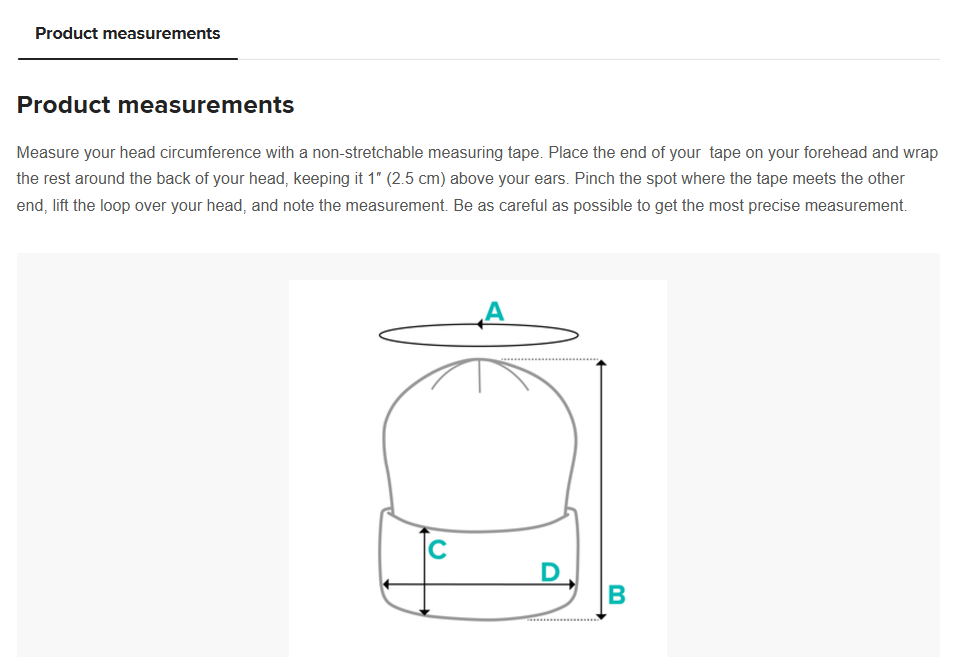The width and height of the screenshot is (955, 657).
Task: Click the bold Product measurements heading
Action: [x=155, y=105]
